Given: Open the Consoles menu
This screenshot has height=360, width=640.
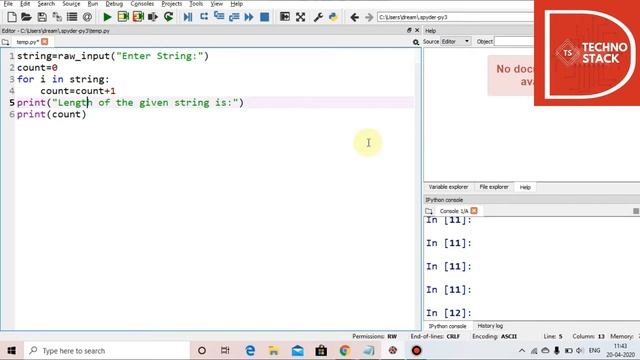Looking at the screenshot, I should [x=142, y=4].
